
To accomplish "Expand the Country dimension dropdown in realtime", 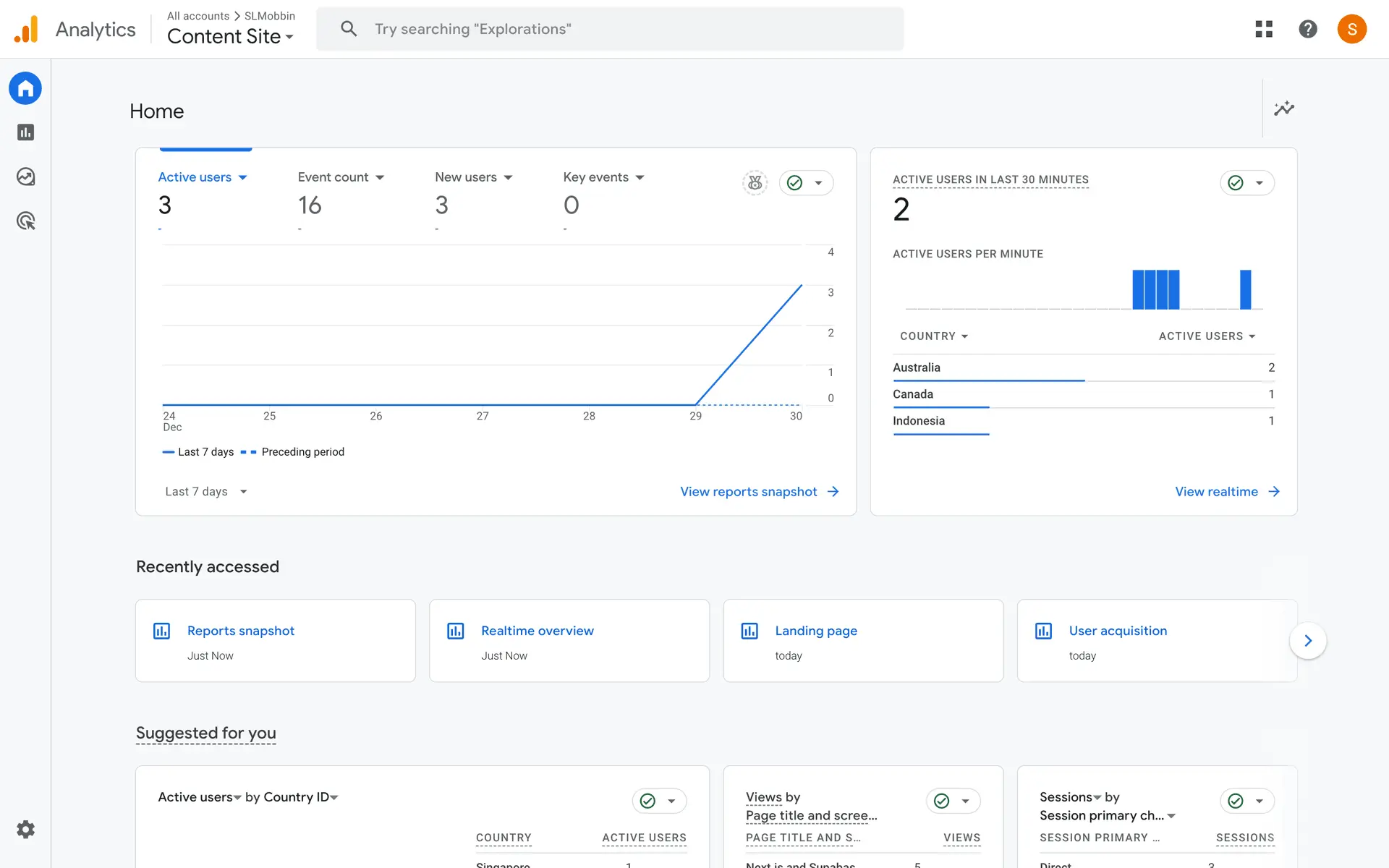I will 933,336.
